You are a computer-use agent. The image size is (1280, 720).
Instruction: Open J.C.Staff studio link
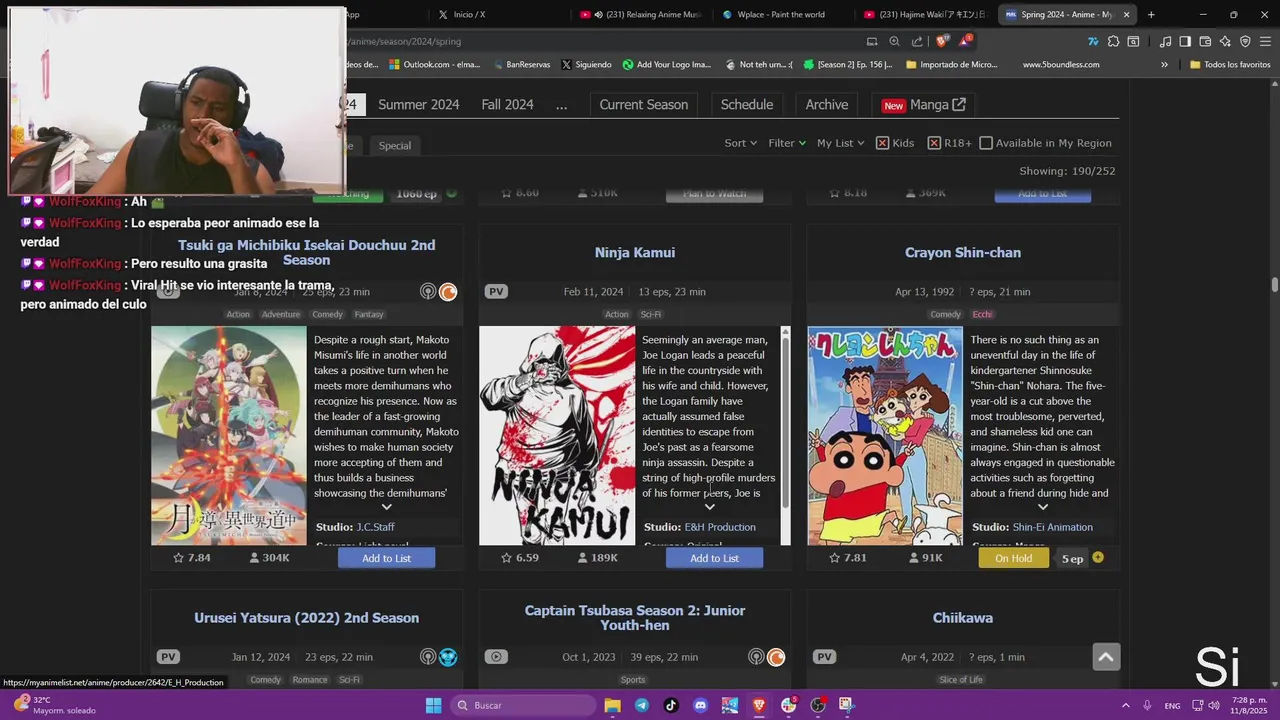pyautogui.click(x=376, y=527)
